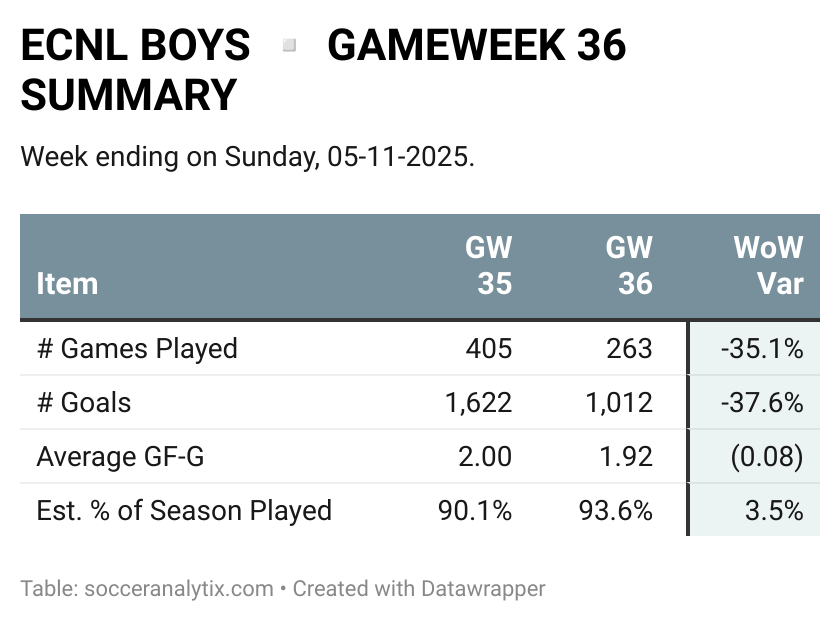This screenshot has width=840, height=622.
Task: Click the 1,622 goals value
Action: (x=478, y=403)
